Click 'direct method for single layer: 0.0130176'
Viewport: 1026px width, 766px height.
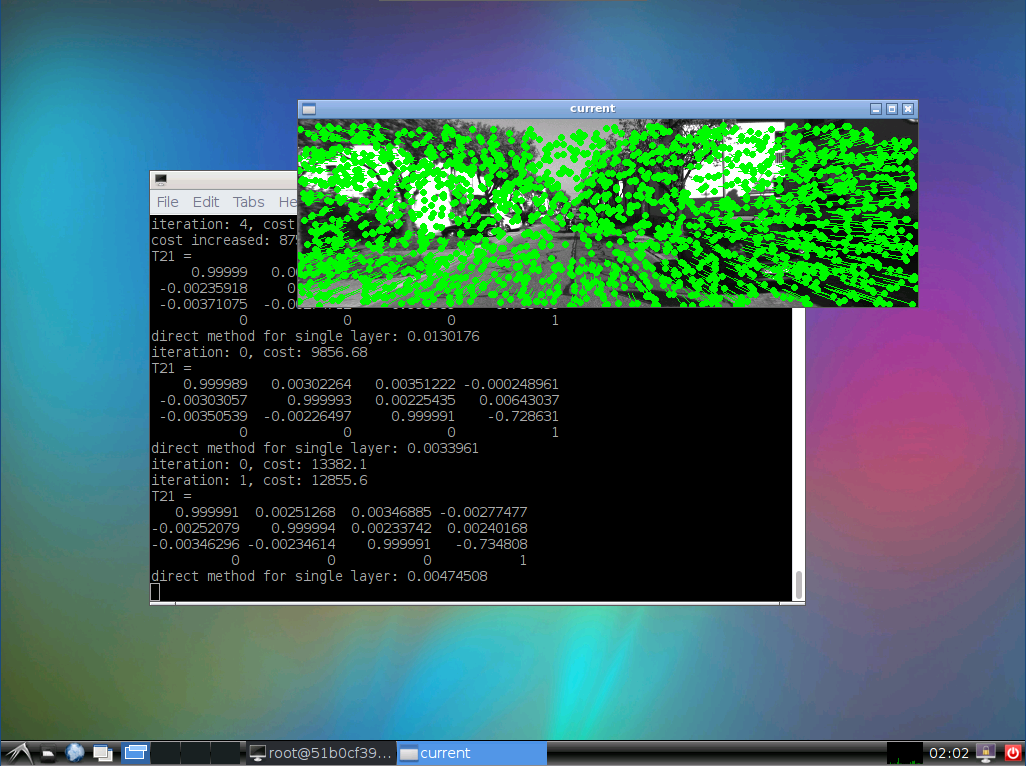pos(315,336)
